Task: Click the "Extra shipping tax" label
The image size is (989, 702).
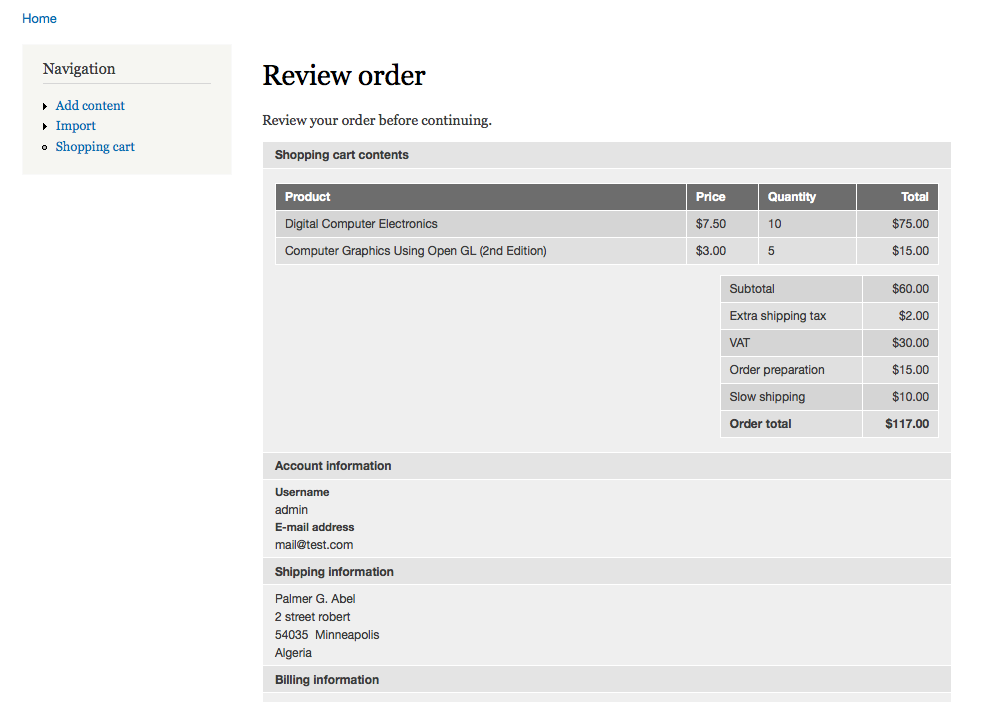Action: point(778,316)
